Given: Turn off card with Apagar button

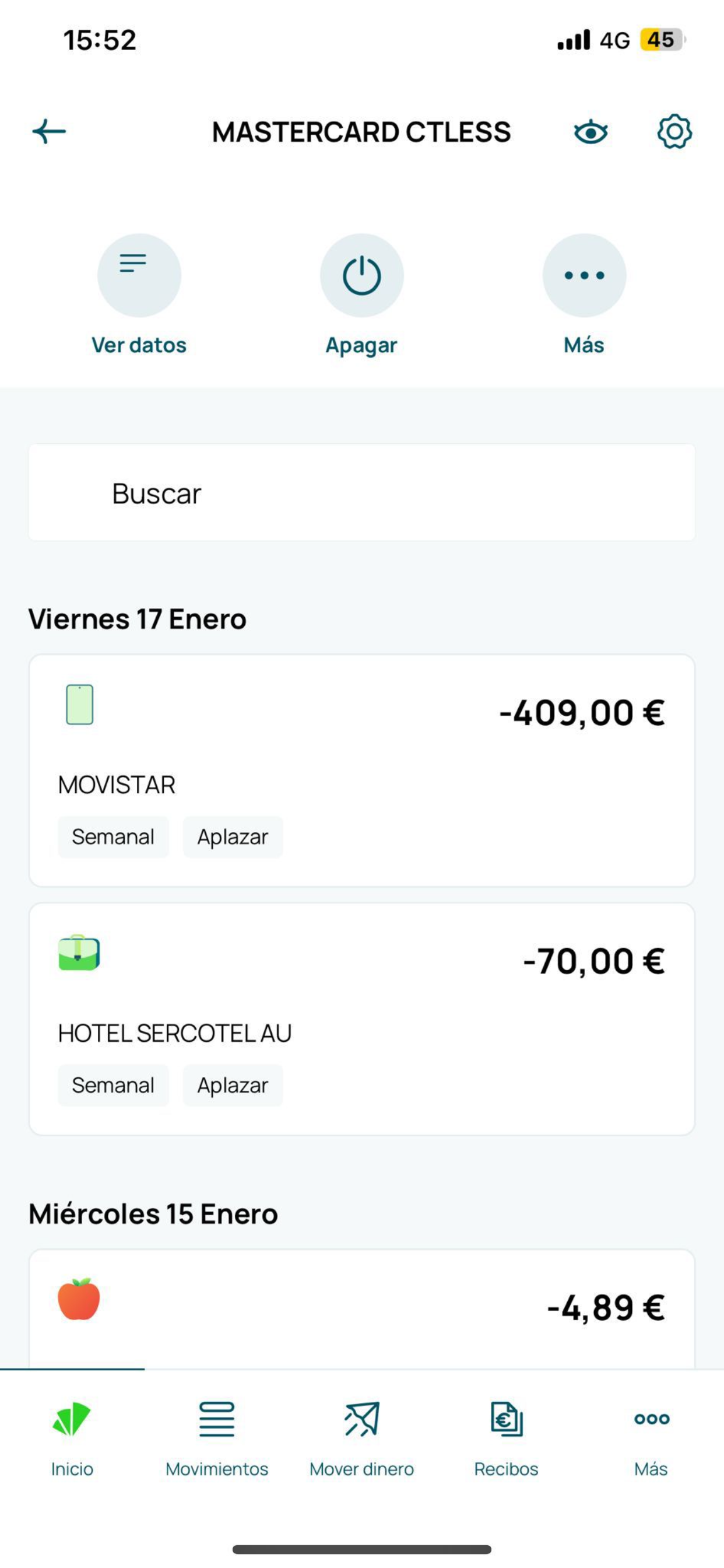Looking at the screenshot, I should [362, 275].
